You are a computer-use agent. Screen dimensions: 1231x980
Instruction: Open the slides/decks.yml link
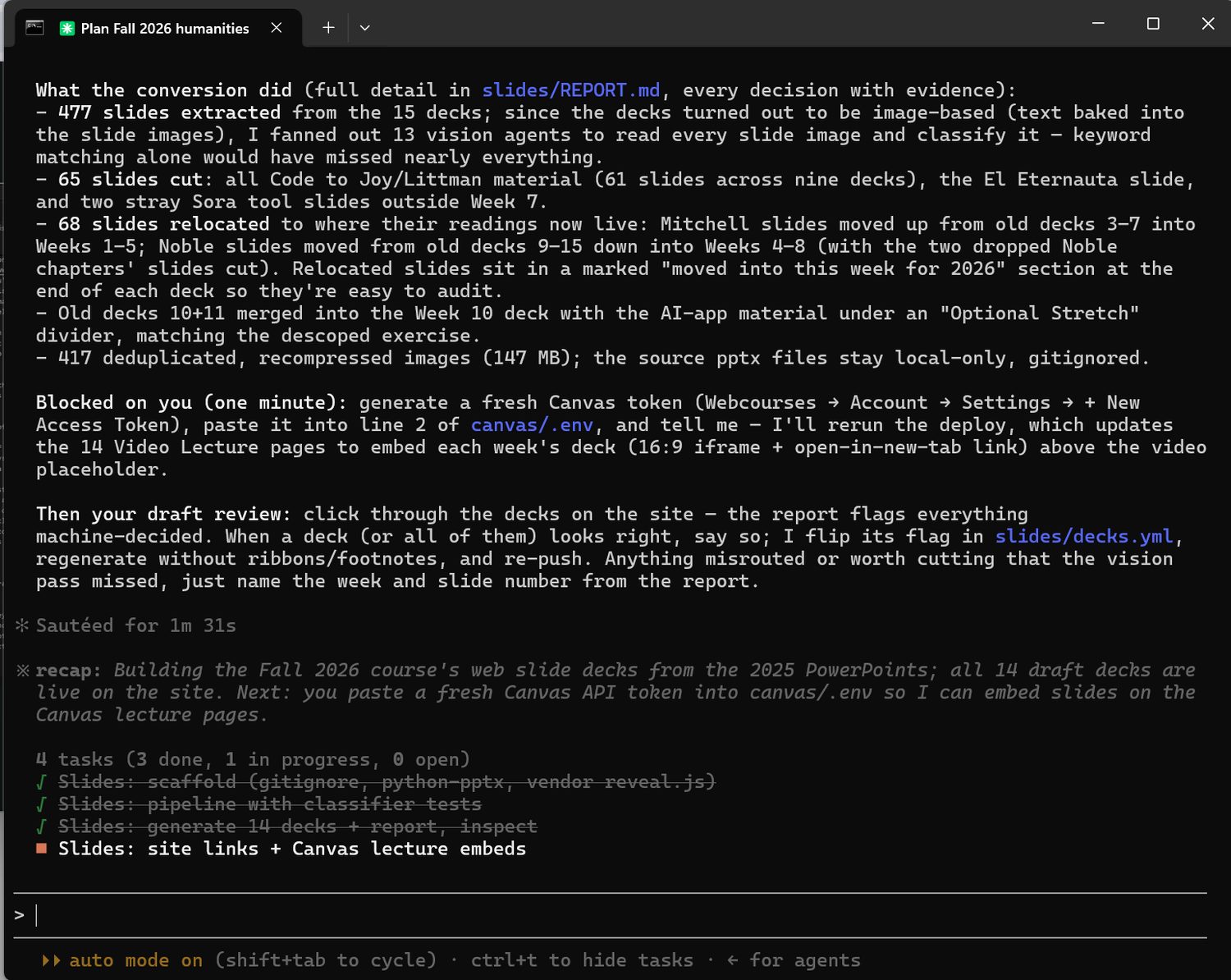click(x=1084, y=537)
